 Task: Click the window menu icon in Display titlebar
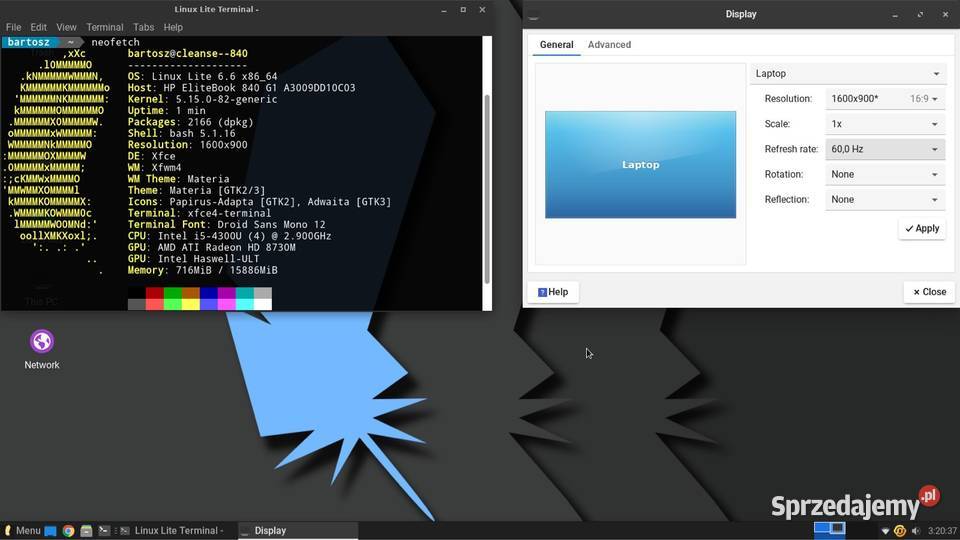[x=533, y=17]
